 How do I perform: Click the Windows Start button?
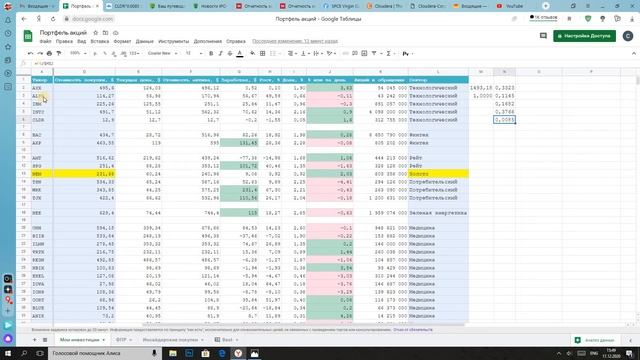(x=8, y=353)
